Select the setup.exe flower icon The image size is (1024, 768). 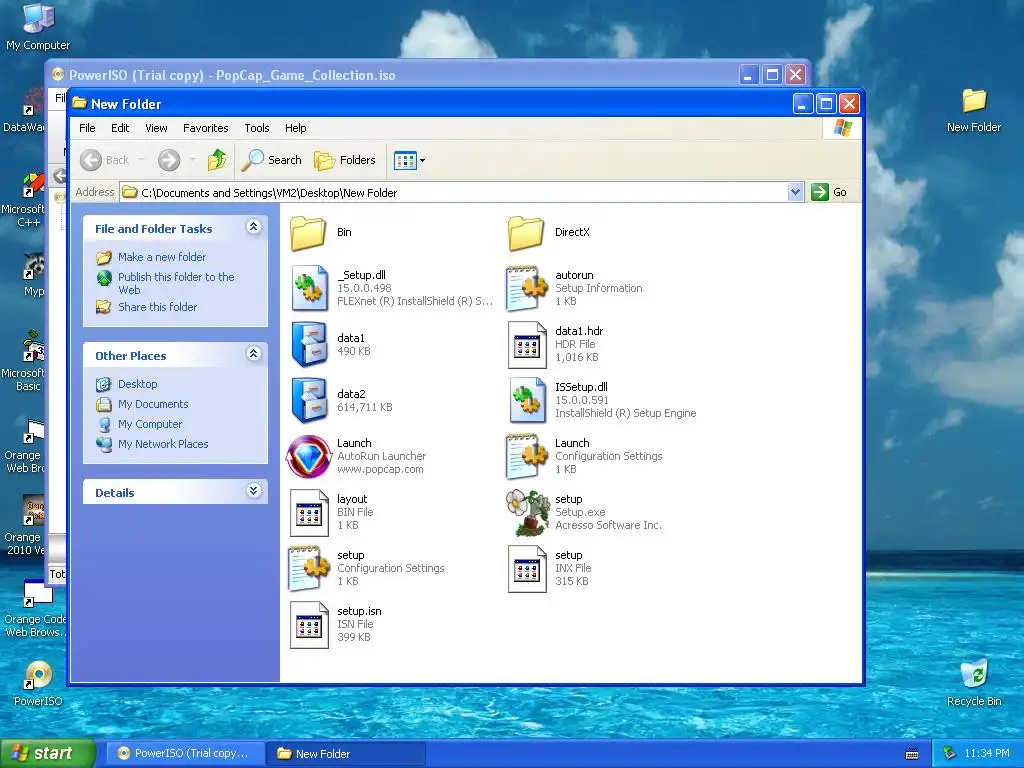(x=528, y=513)
